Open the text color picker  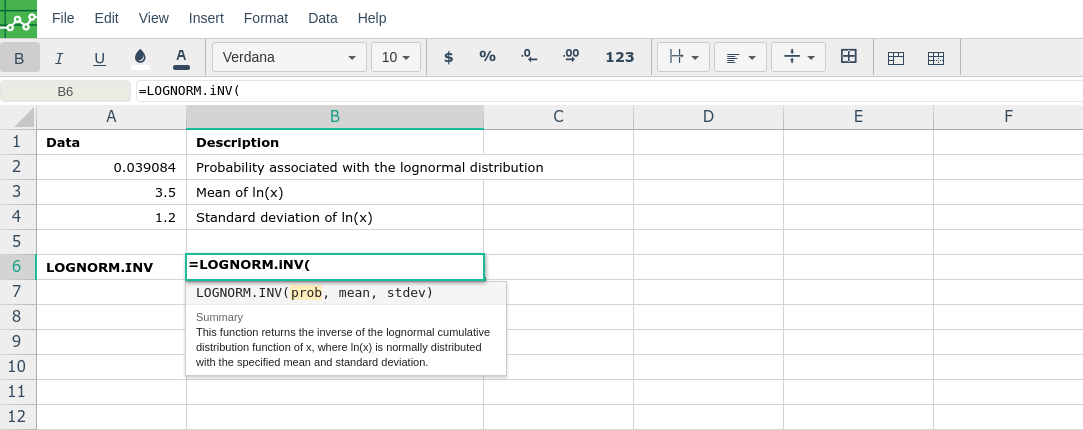tap(181, 58)
